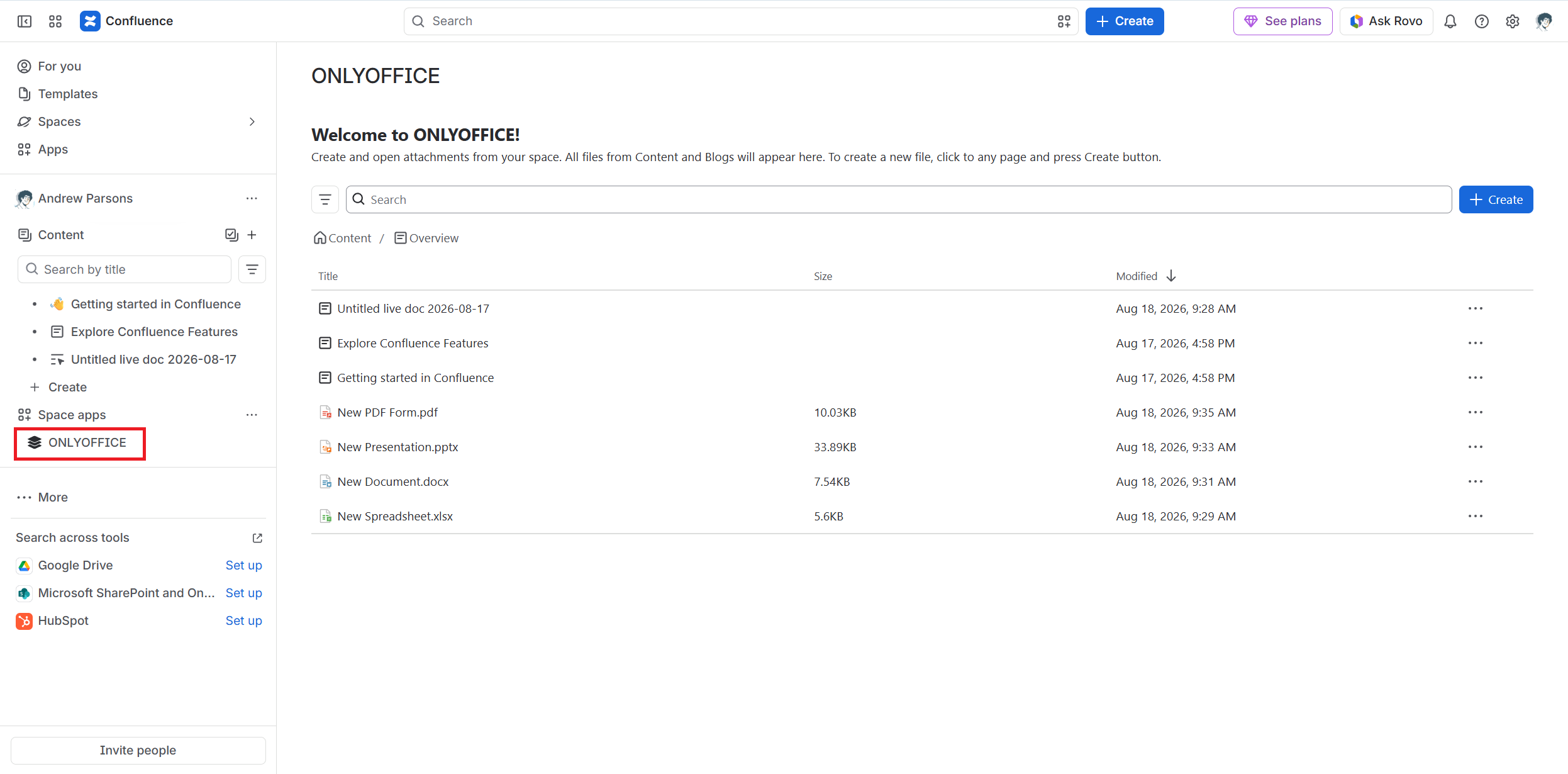Screen dimensions: 1568x774
Task: Click the HubSpot icon
Action: tap(24, 621)
